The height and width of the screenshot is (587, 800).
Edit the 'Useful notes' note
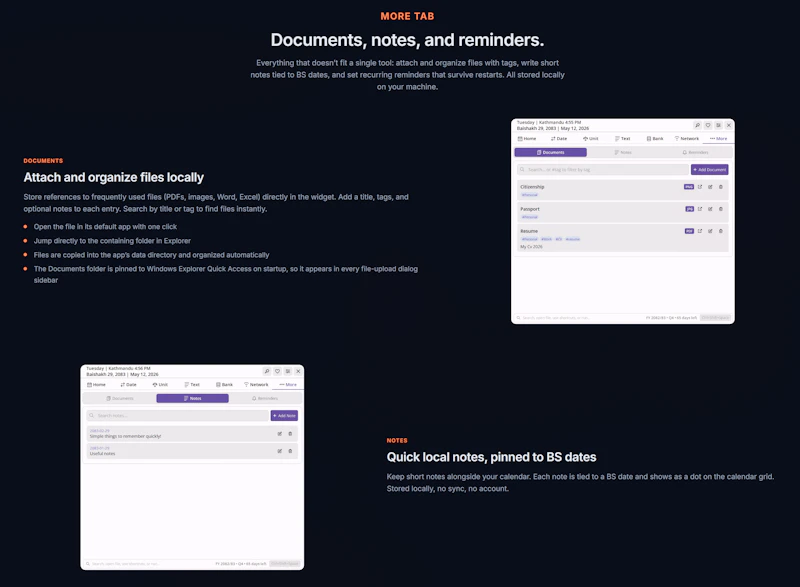(280, 451)
